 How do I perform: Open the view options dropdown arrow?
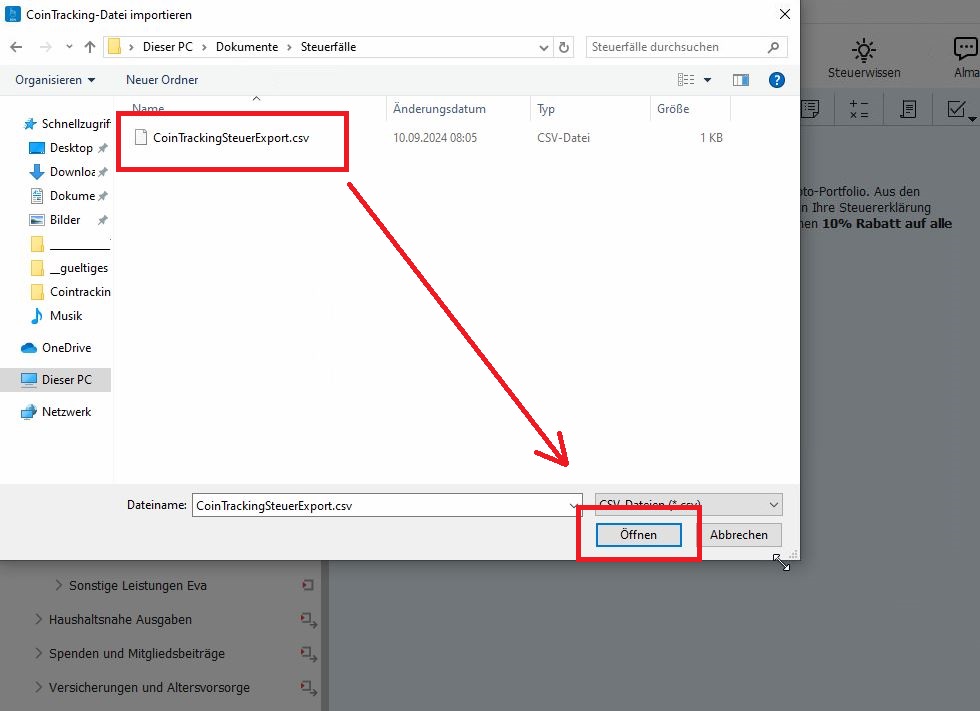708,80
